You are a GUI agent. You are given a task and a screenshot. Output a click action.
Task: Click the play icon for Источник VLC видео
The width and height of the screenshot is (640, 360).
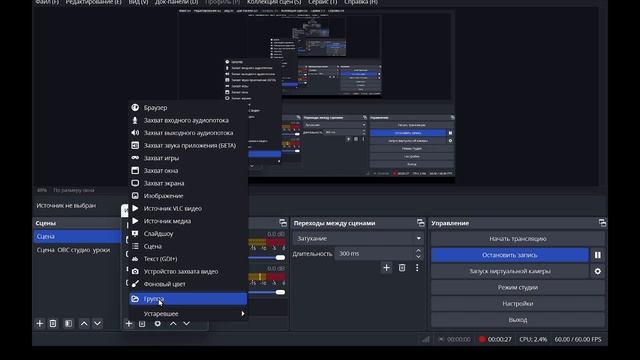(x=135, y=208)
